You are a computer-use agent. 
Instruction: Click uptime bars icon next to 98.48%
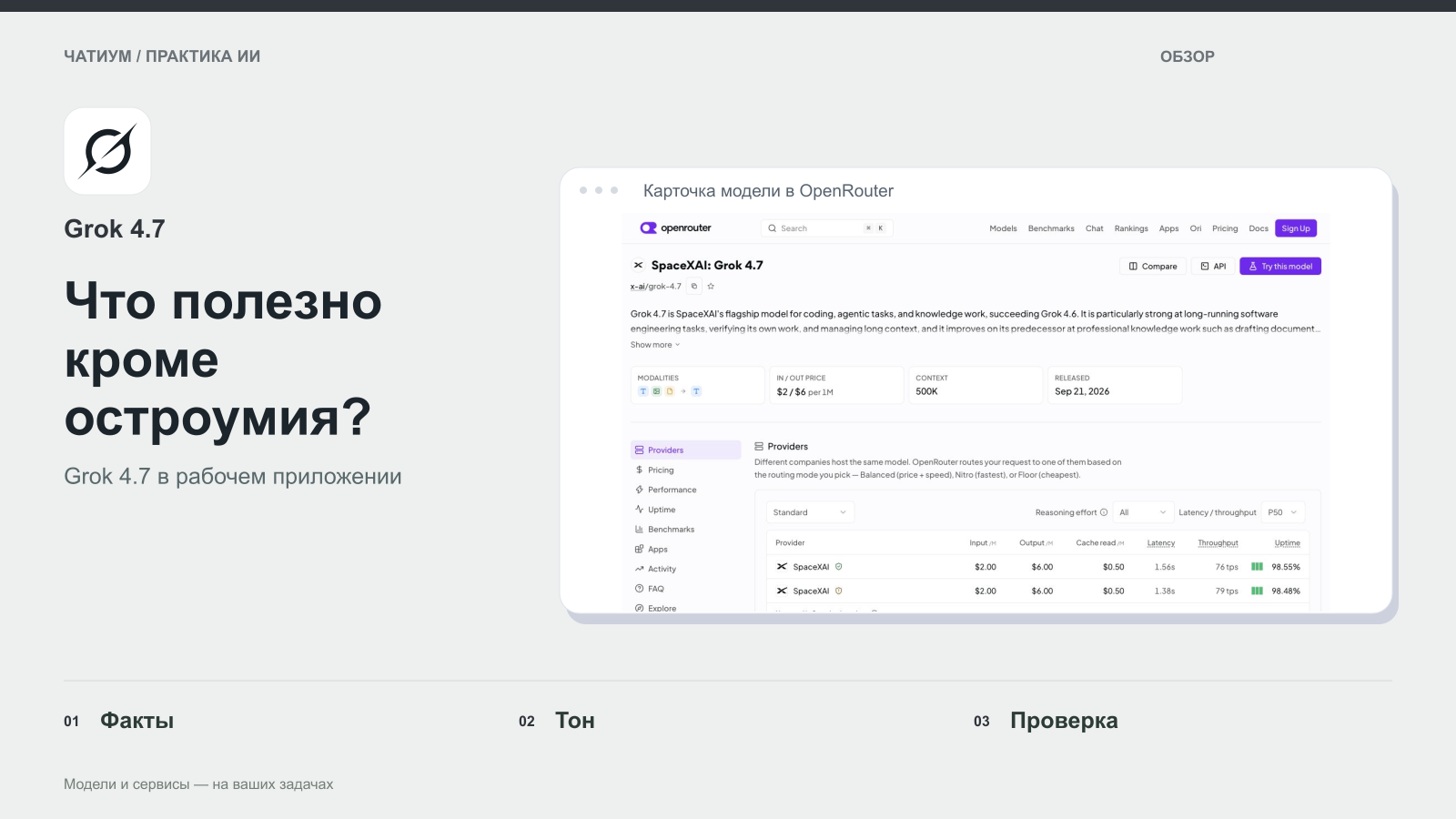pyautogui.click(x=1257, y=591)
